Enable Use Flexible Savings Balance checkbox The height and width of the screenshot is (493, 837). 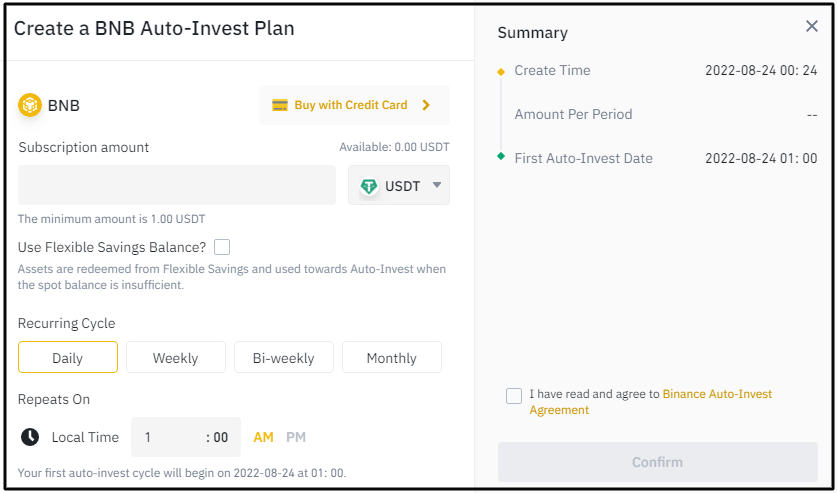pyautogui.click(x=222, y=247)
